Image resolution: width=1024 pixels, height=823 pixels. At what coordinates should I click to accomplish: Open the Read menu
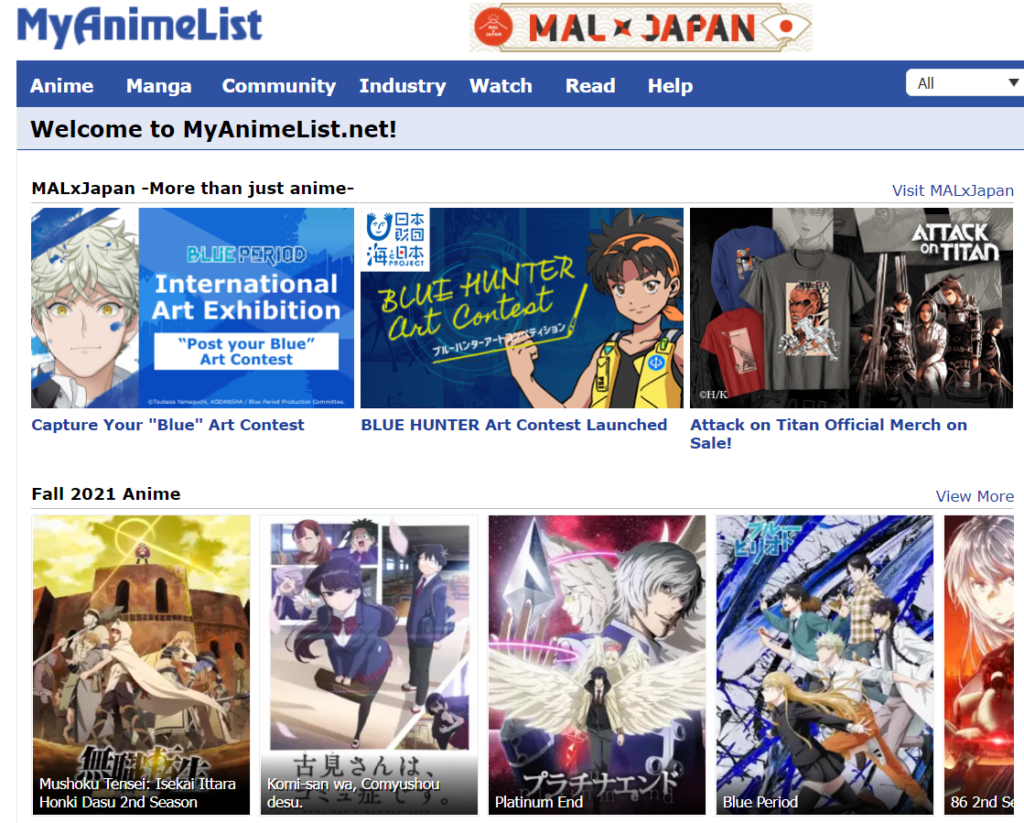(x=590, y=86)
